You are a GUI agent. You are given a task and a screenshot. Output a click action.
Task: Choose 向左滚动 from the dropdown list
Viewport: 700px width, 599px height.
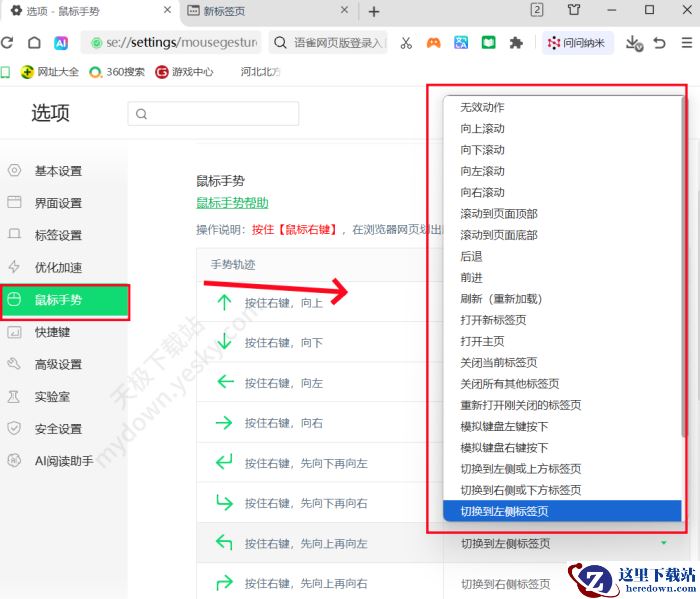click(562, 171)
